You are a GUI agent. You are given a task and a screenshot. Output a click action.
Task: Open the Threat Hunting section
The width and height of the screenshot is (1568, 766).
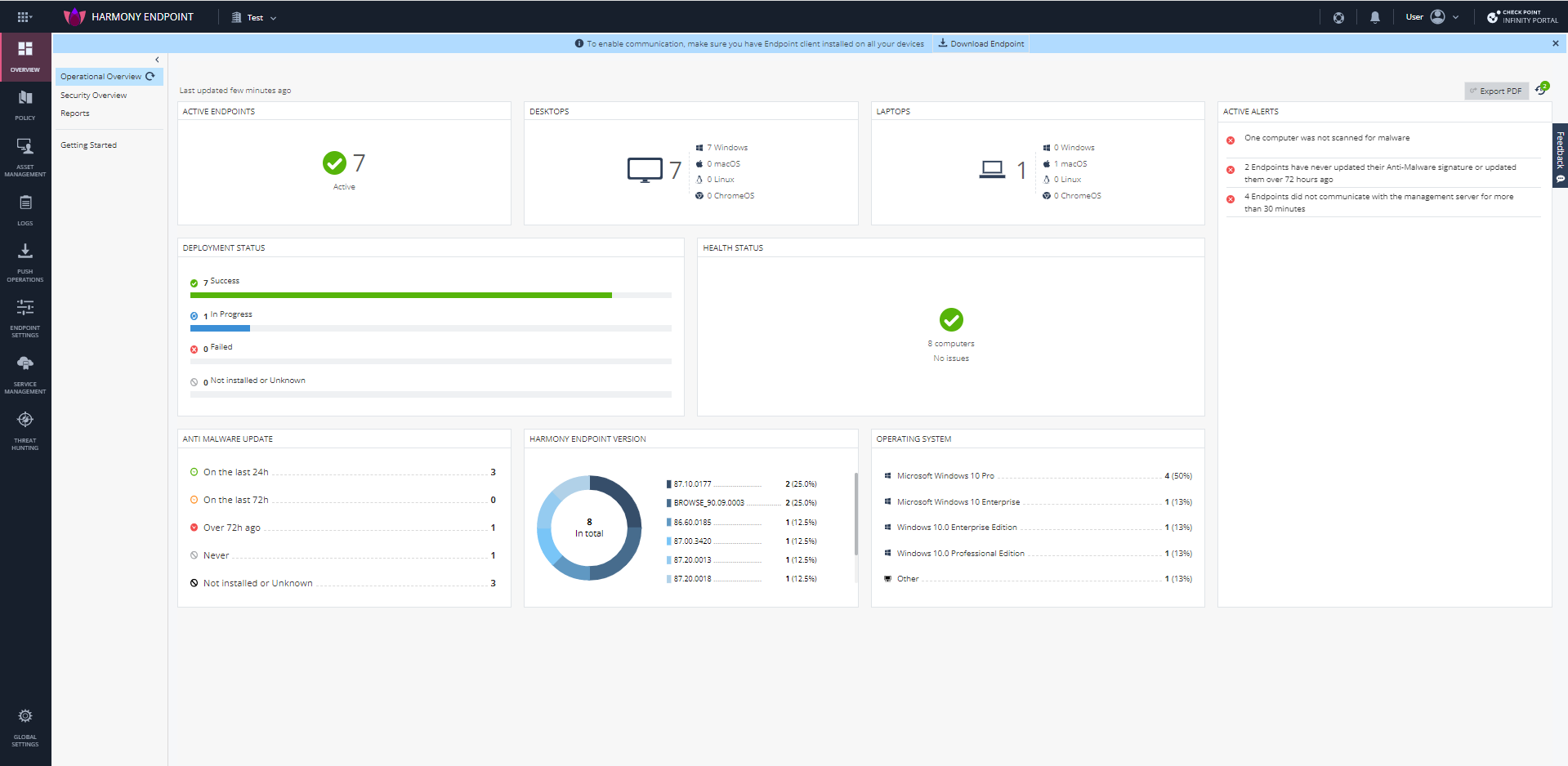point(25,431)
